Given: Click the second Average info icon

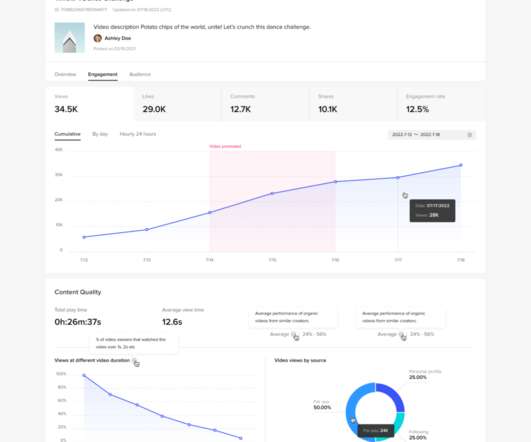Looking at the screenshot, I should point(401,334).
